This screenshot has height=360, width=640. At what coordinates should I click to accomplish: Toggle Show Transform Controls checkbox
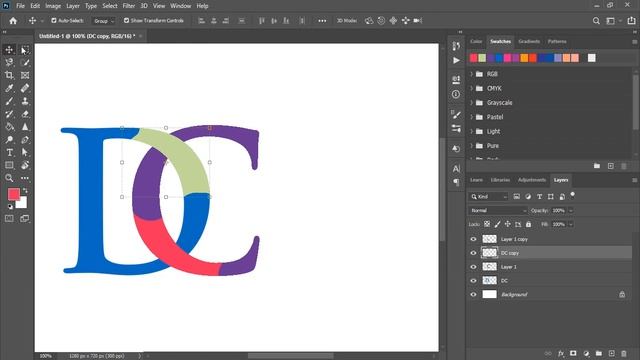[127, 20]
